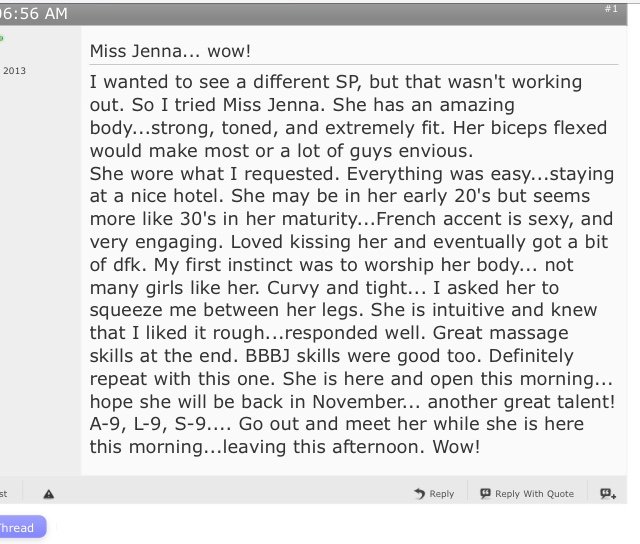Click the horizontal line under the post title
Screen dimensions: 640x544
pyautogui.click(x=354, y=64)
